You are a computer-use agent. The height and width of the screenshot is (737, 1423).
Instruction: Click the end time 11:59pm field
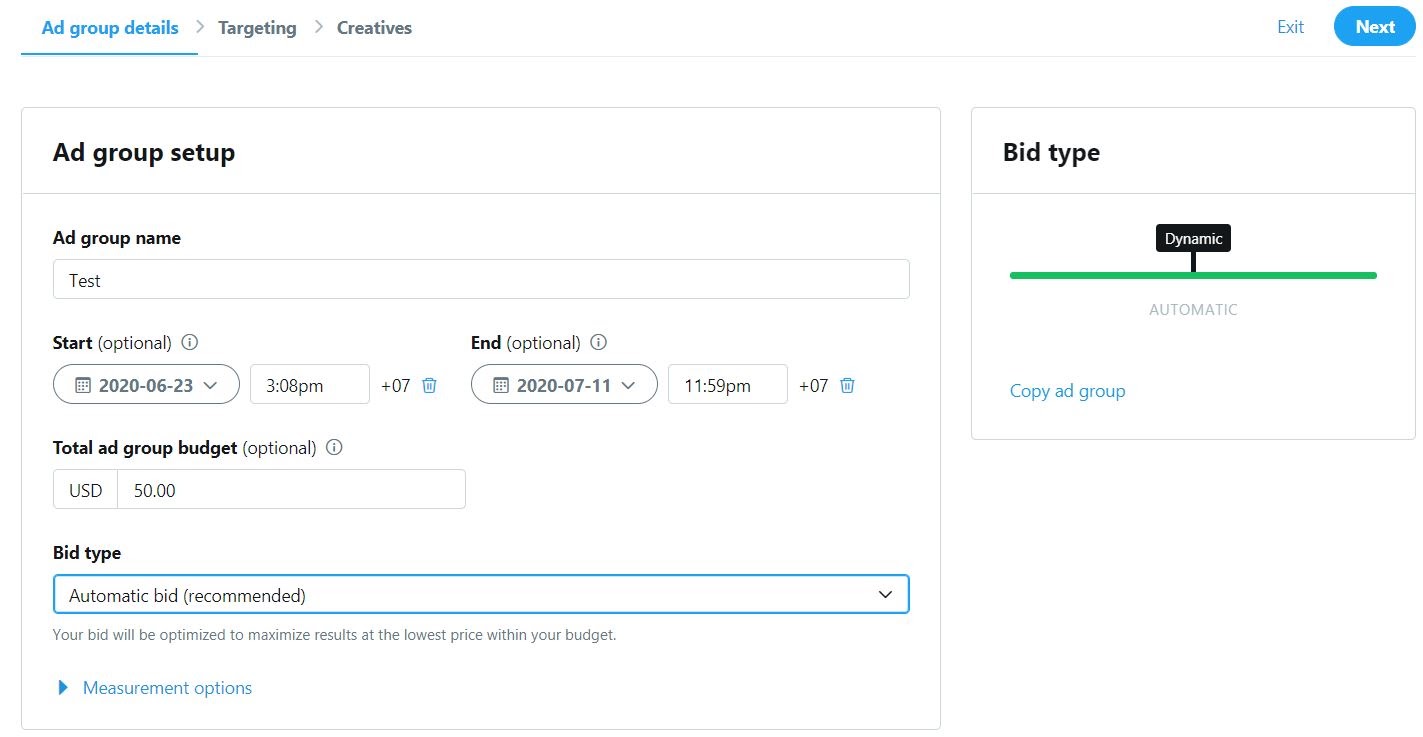point(727,385)
